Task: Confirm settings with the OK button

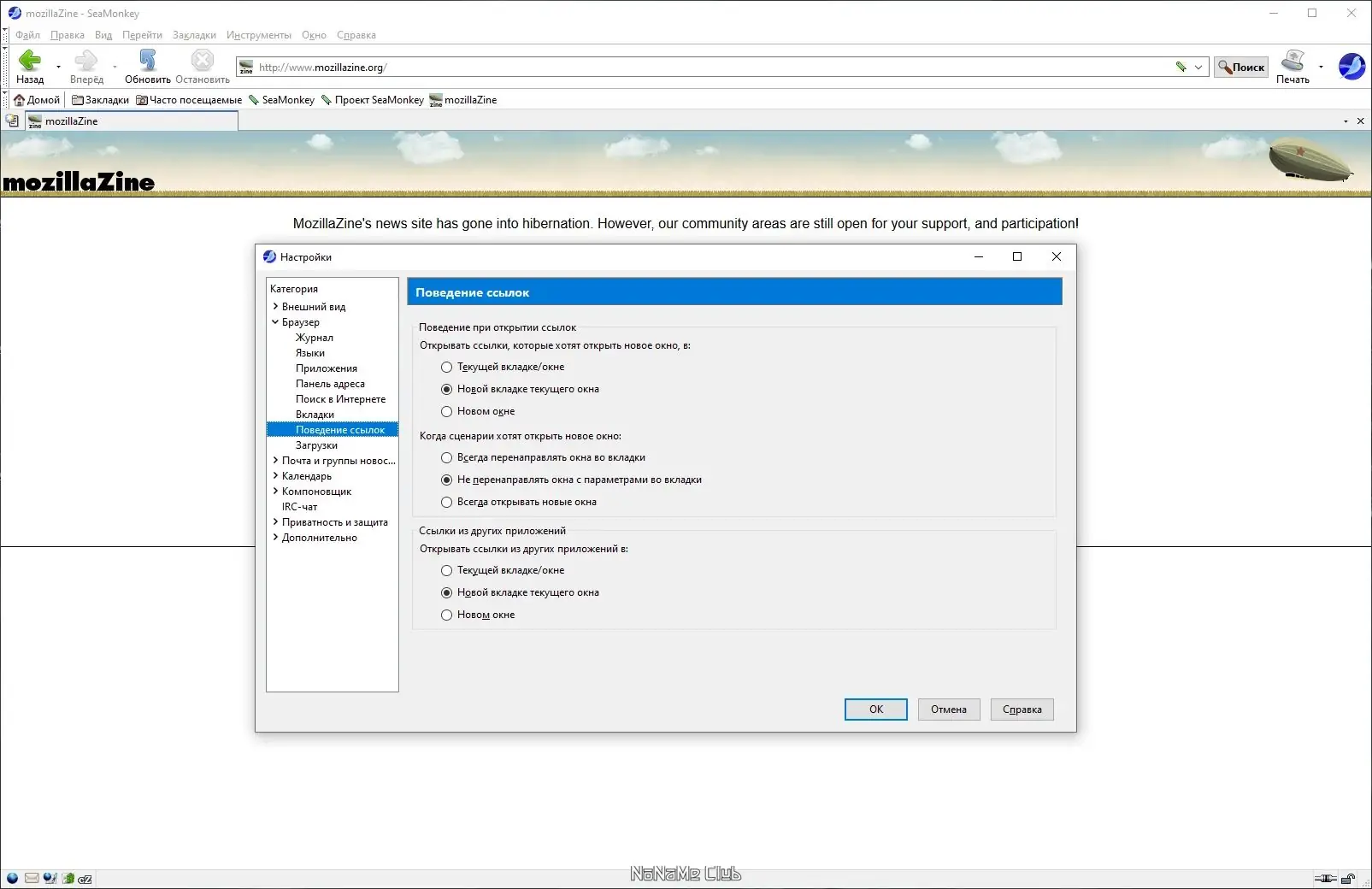Action: tap(876, 709)
